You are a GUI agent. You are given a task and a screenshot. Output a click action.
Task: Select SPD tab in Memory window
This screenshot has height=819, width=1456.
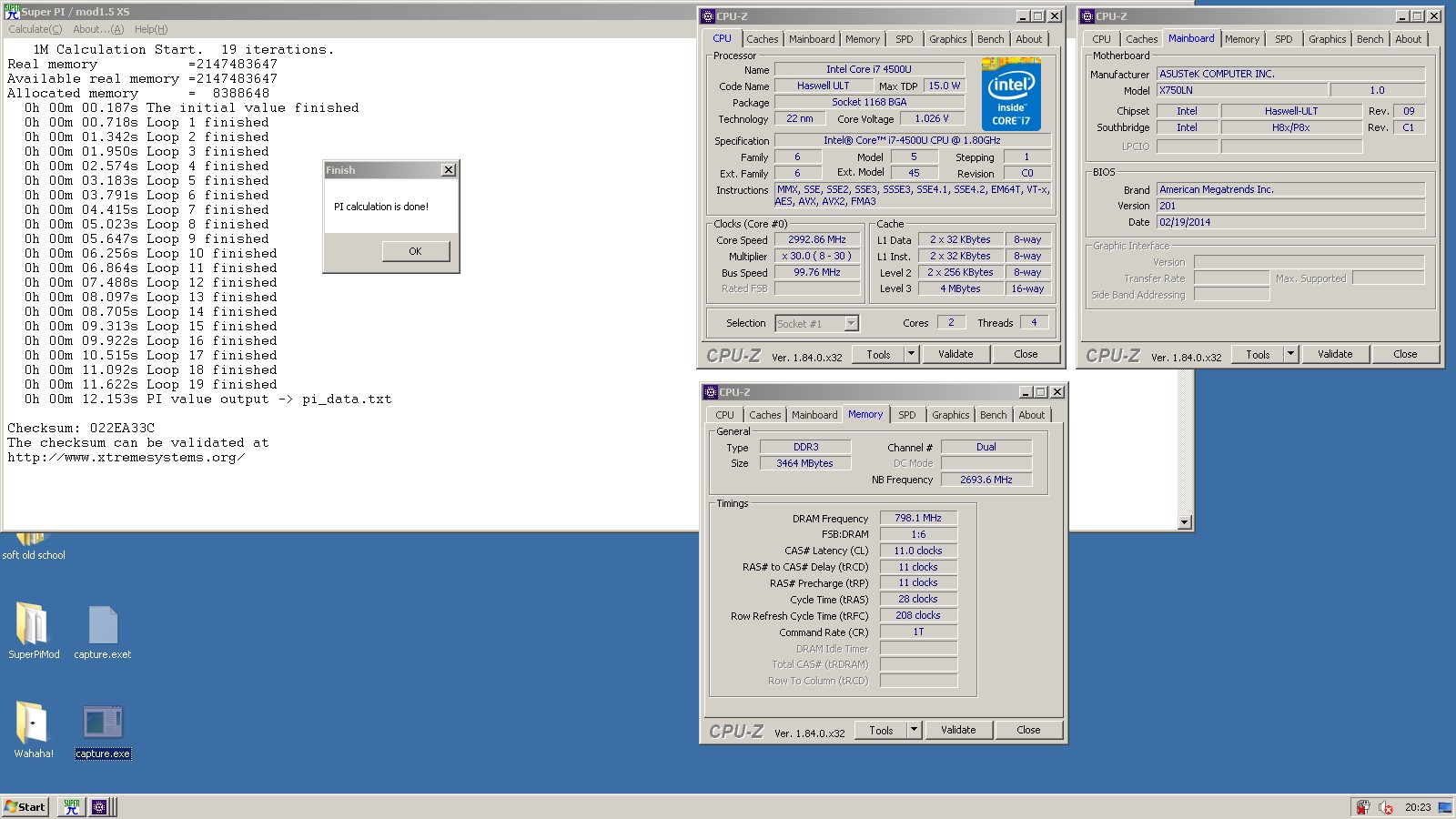pyautogui.click(x=906, y=415)
